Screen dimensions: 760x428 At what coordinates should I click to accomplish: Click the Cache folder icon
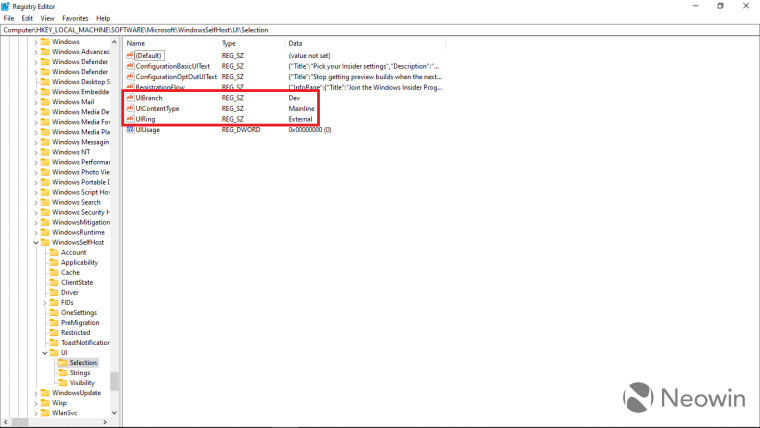tap(54, 272)
